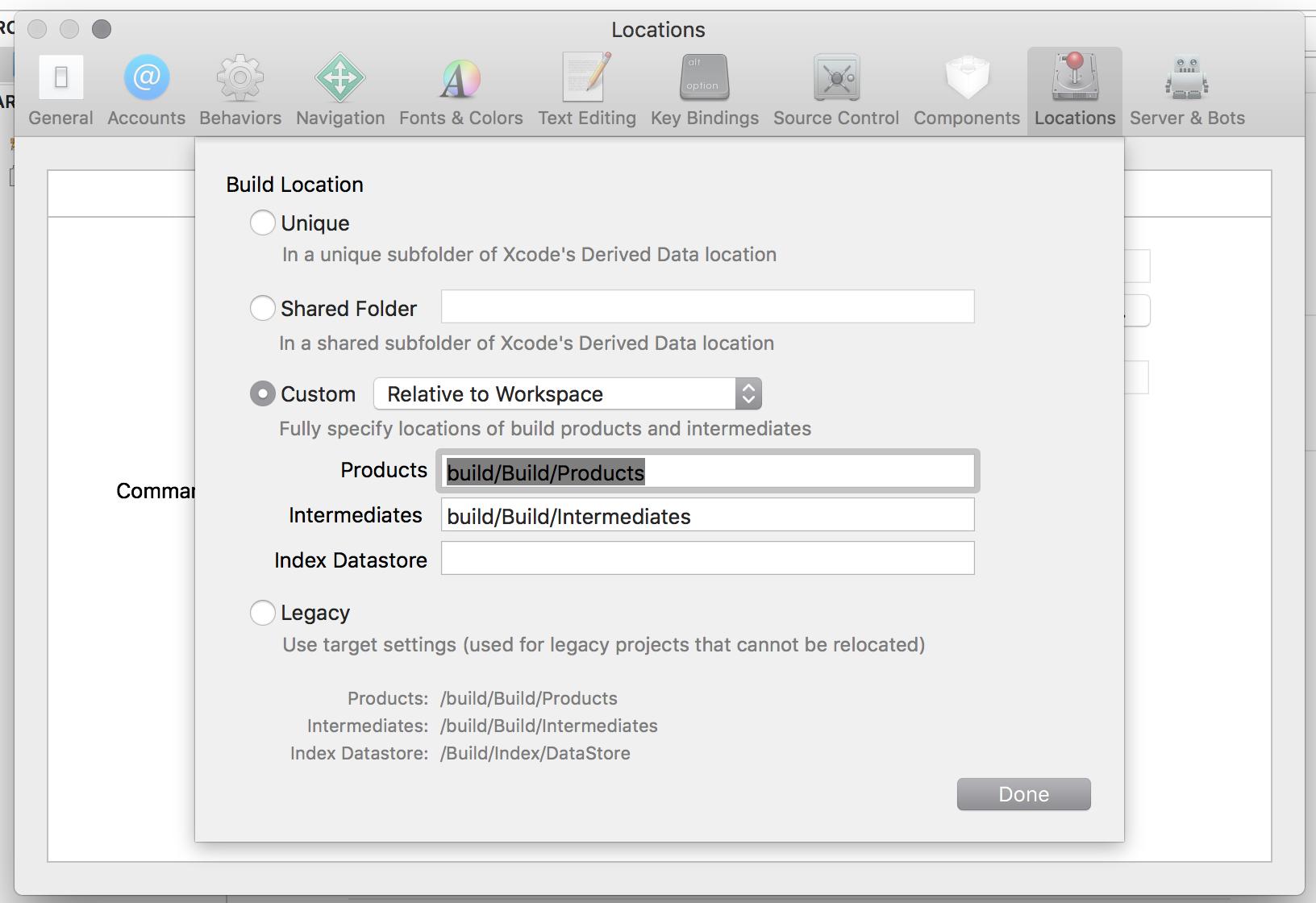The width and height of the screenshot is (1316, 903).
Task: Switch to the Key Bindings tab label
Action: [x=705, y=118]
